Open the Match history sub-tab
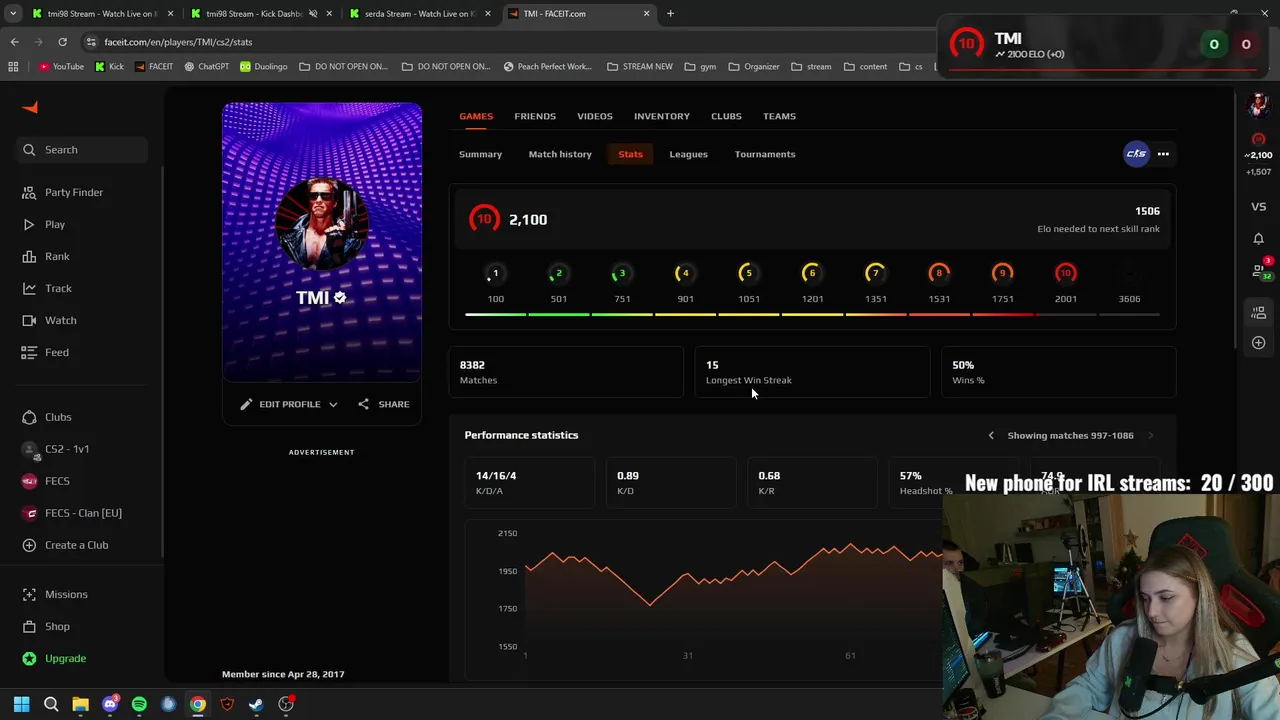This screenshot has height=720, width=1280. (560, 154)
